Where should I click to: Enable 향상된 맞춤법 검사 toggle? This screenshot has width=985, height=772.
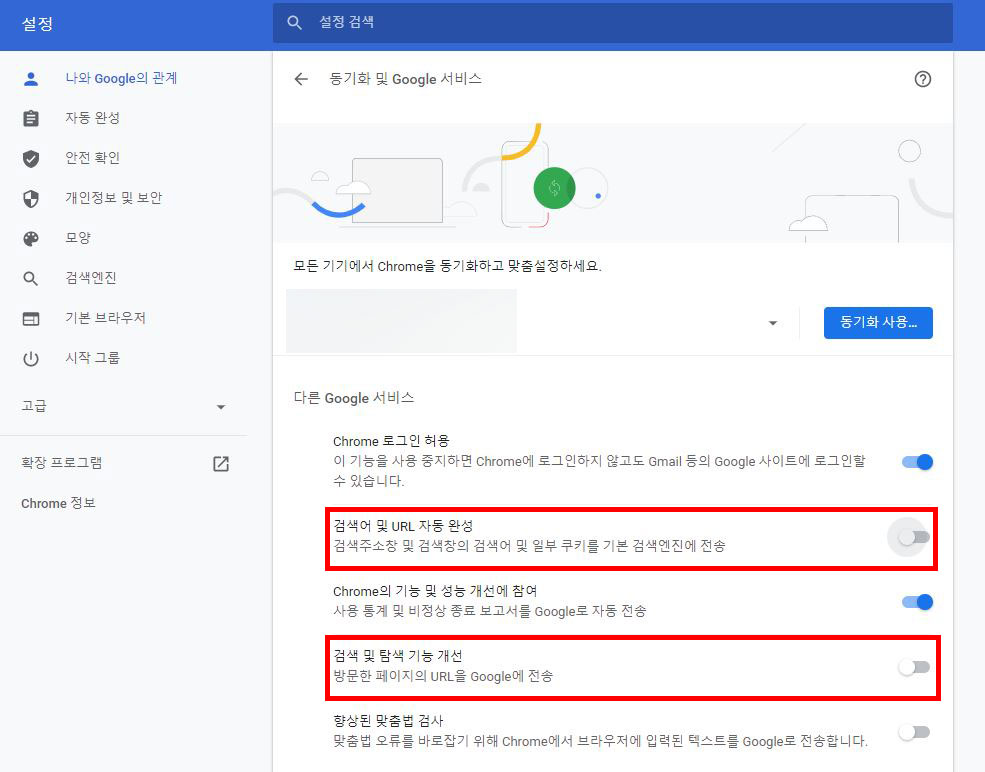point(914,732)
